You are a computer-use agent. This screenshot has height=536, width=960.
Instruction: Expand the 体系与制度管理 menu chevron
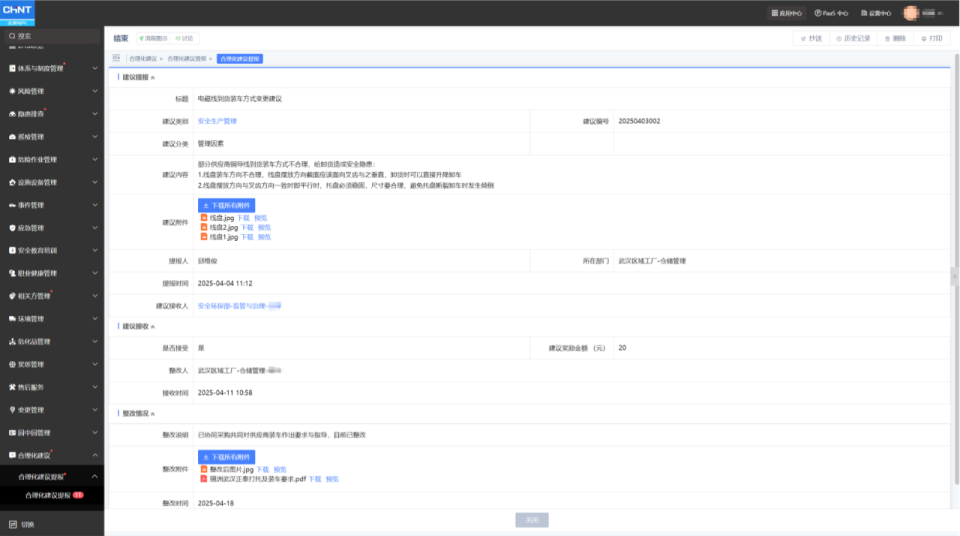click(x=95, y=69)
